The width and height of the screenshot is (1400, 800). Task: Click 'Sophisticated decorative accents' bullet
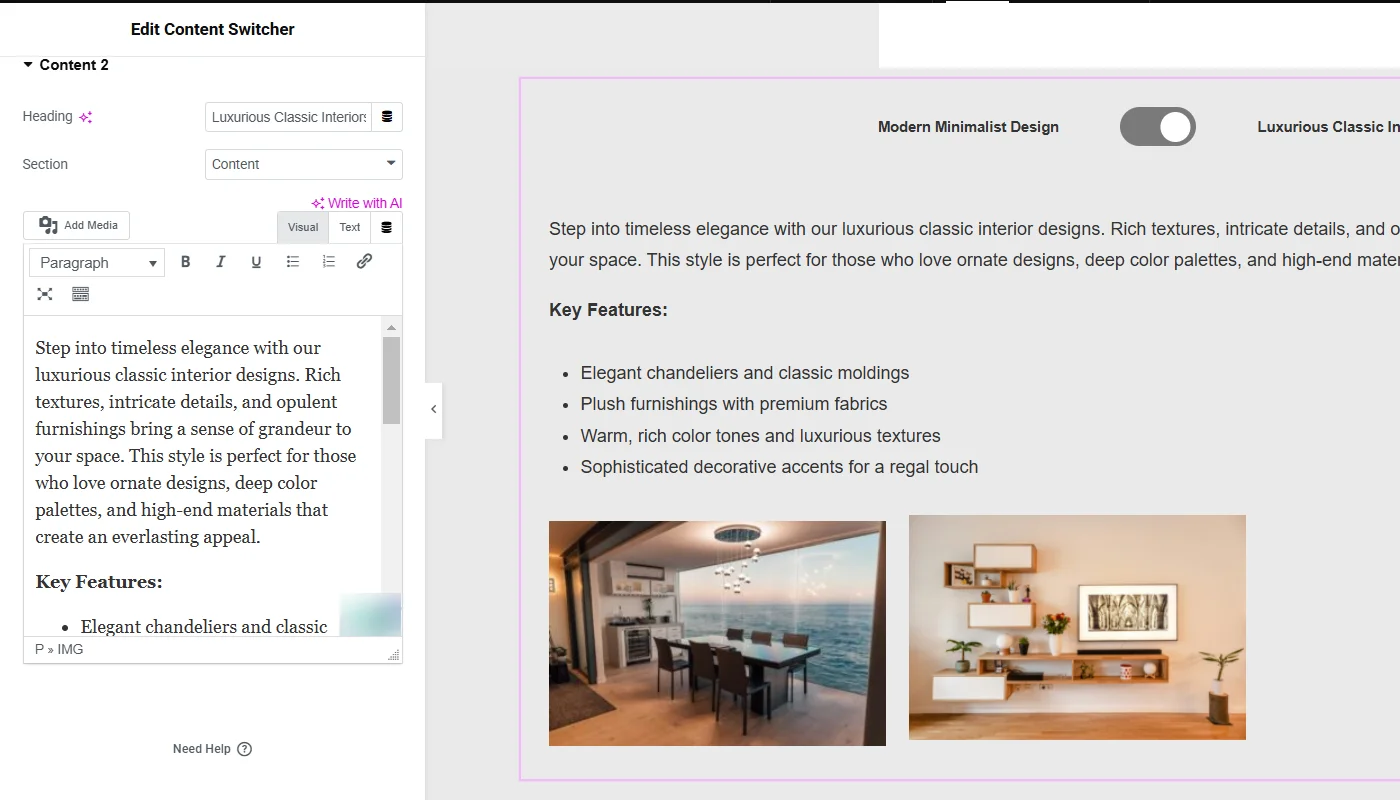[x=779, y=467]
